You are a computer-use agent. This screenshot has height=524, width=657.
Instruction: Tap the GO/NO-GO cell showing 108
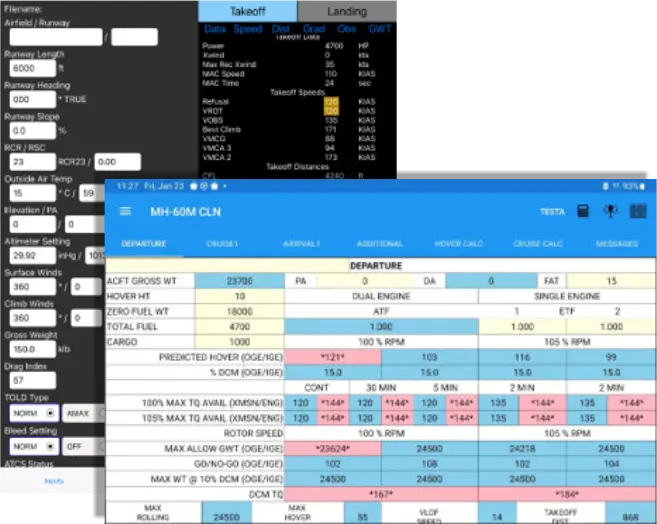point(429,464)
